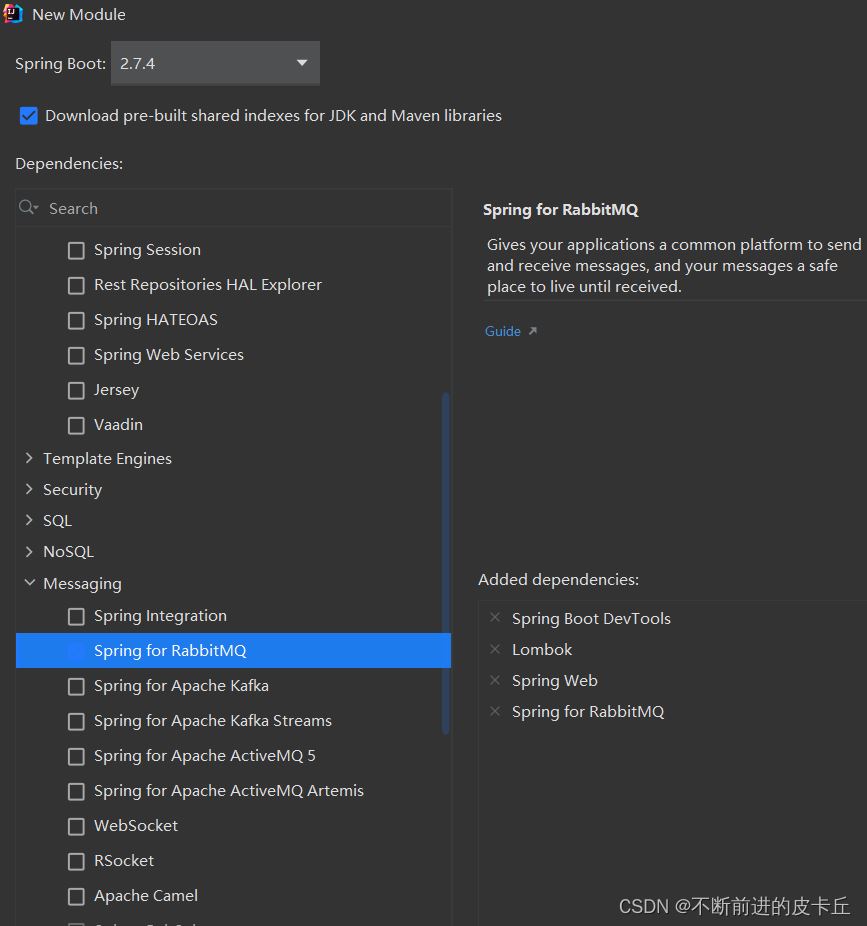Image resolution: width=867 pixels, height=926 pixels.
Task: Click the external link arrow beside Guide
Action: (533, 331)
